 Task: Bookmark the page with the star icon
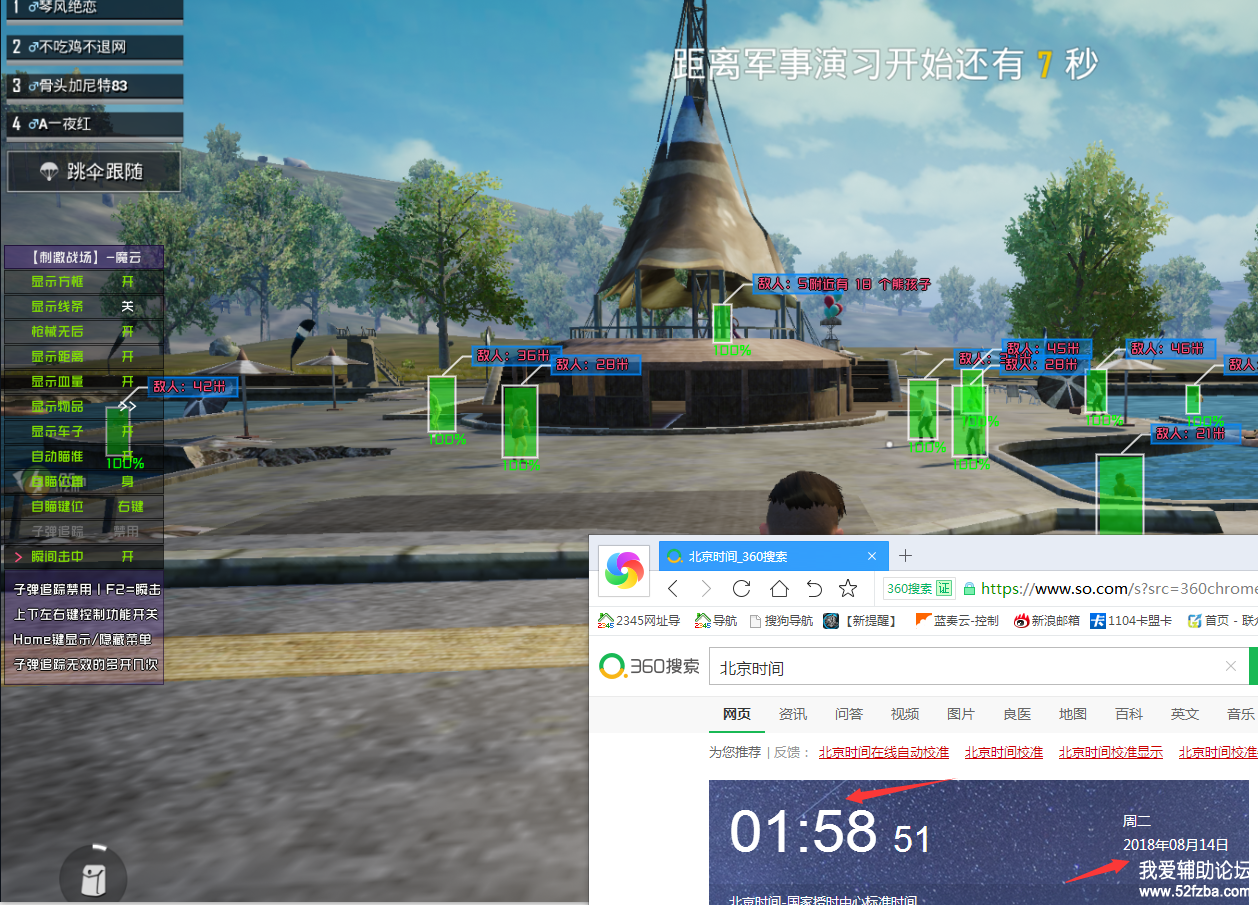tap(848, 588)
